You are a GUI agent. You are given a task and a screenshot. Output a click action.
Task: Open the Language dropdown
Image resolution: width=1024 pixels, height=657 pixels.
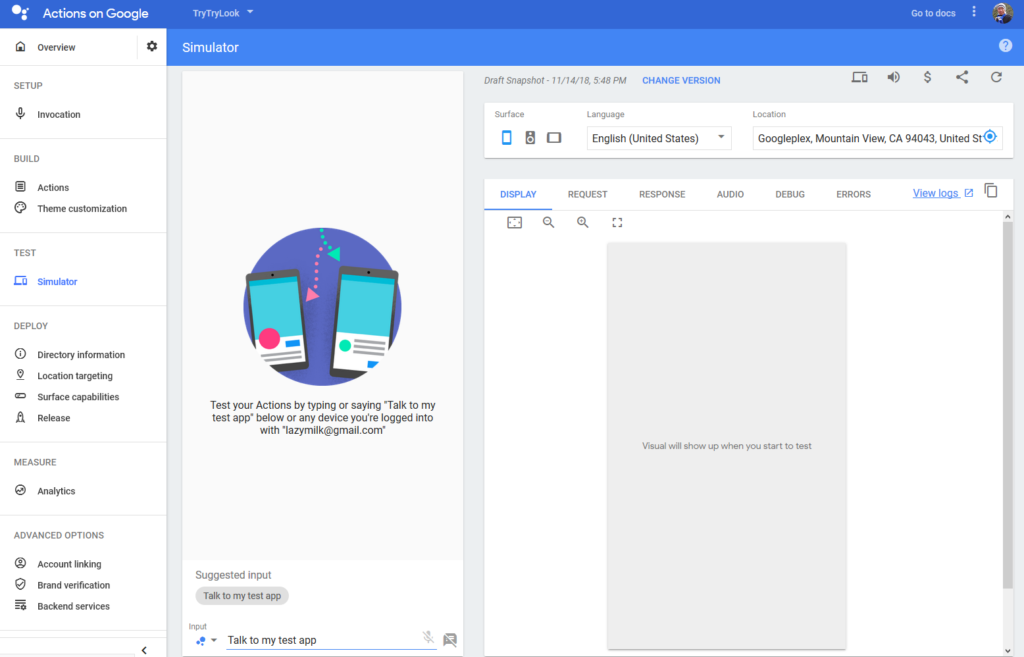(x=658, y=138)
